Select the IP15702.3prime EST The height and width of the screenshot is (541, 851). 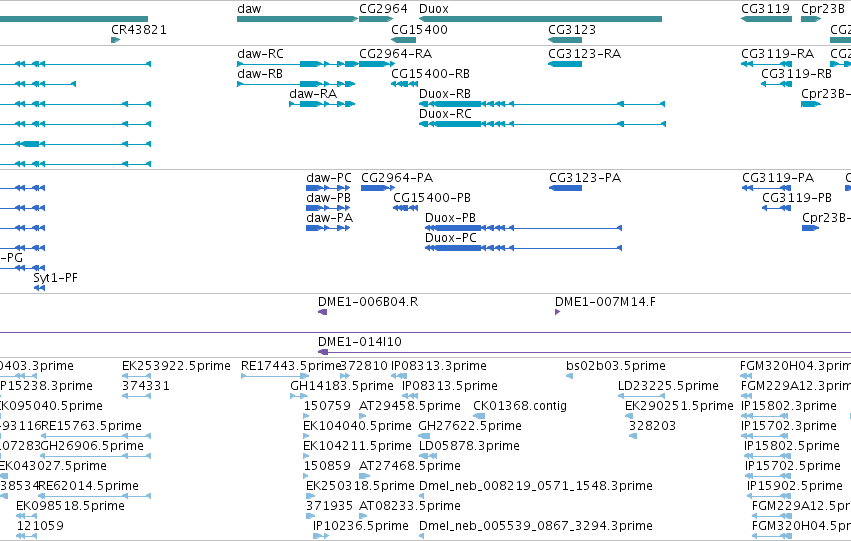766,436
